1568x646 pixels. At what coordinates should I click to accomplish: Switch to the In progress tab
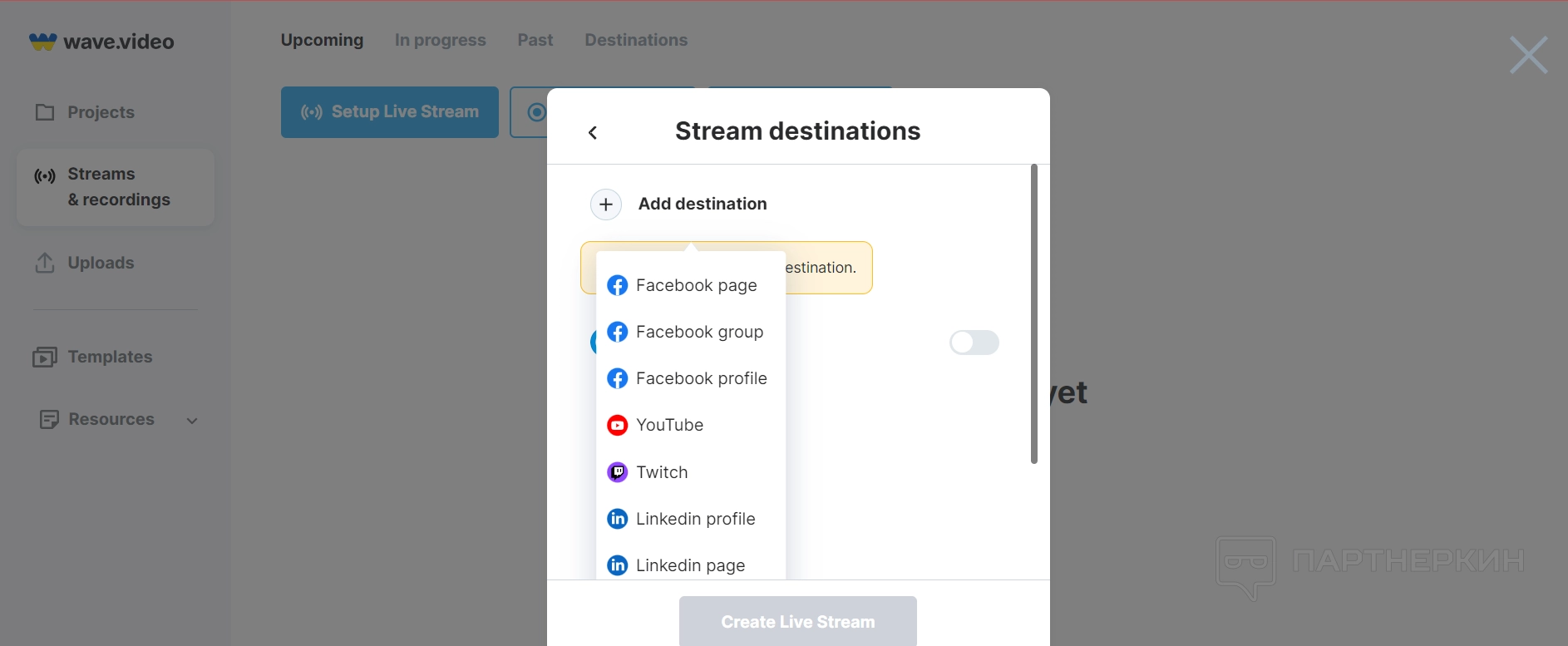[440, 40]
